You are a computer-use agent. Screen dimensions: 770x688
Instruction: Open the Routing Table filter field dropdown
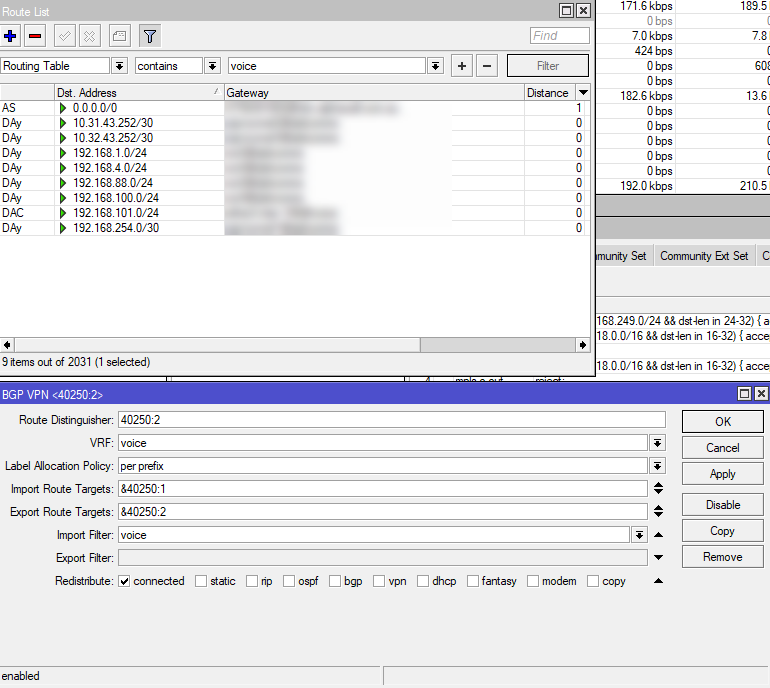pos(119,66)
